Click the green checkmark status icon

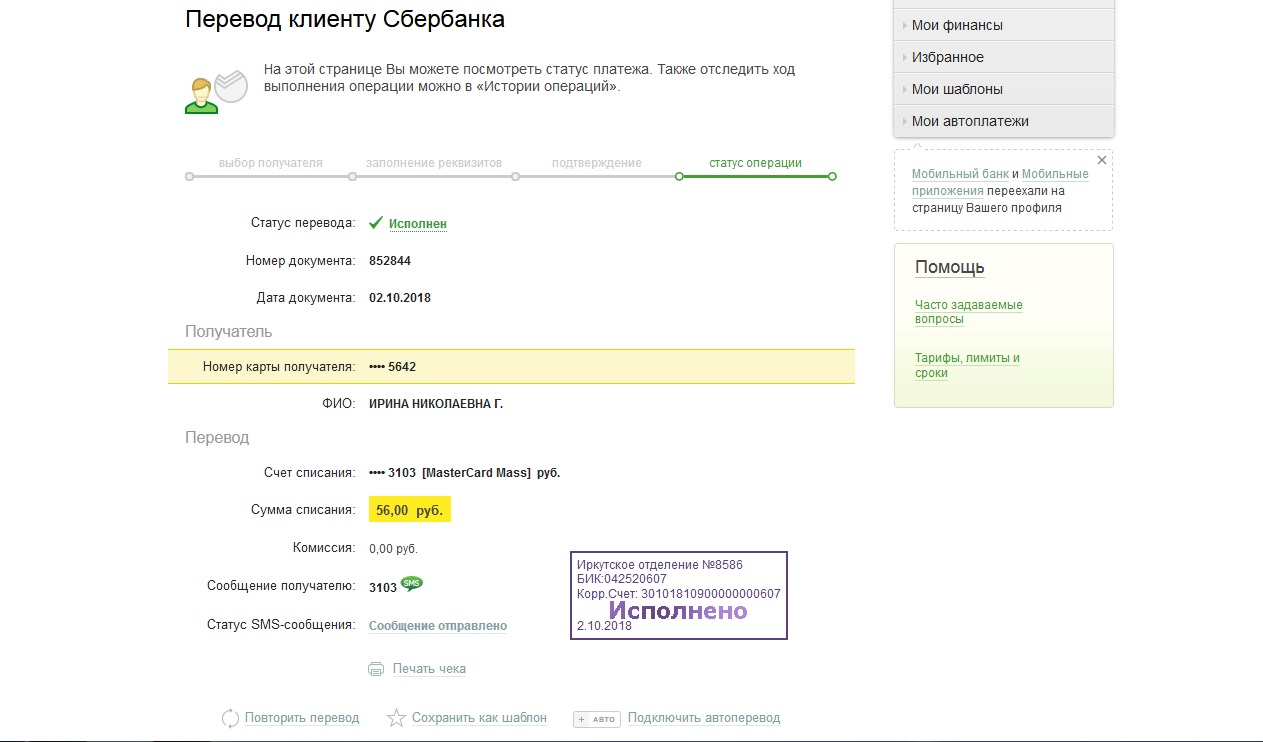(376, 223)
